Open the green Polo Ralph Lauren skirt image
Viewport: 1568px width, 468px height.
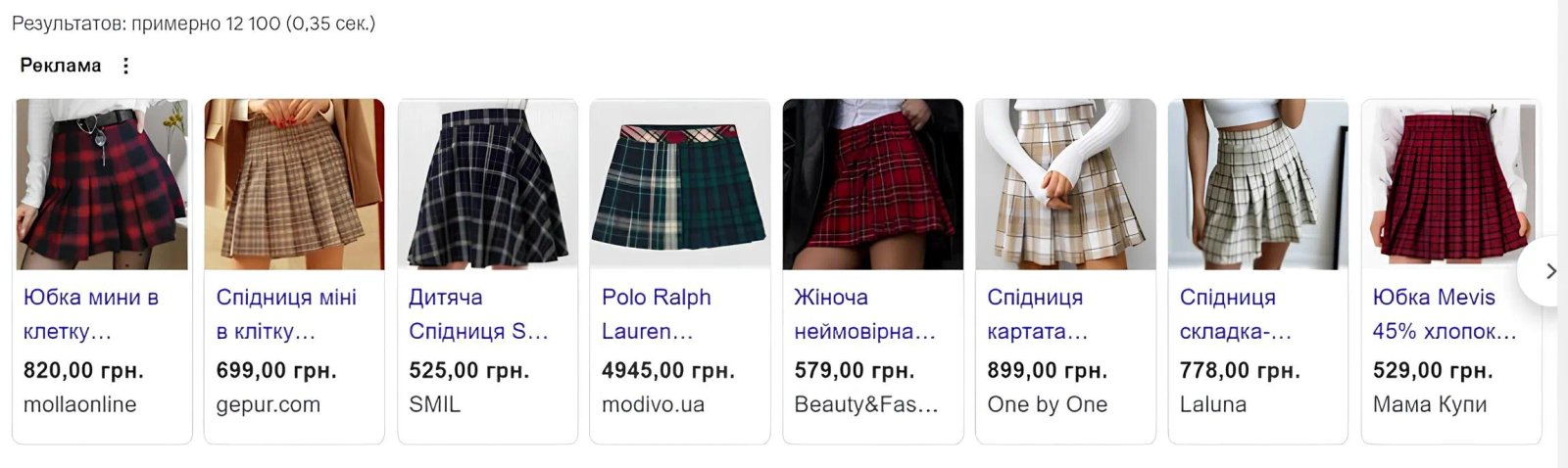[x=680, y=184]
